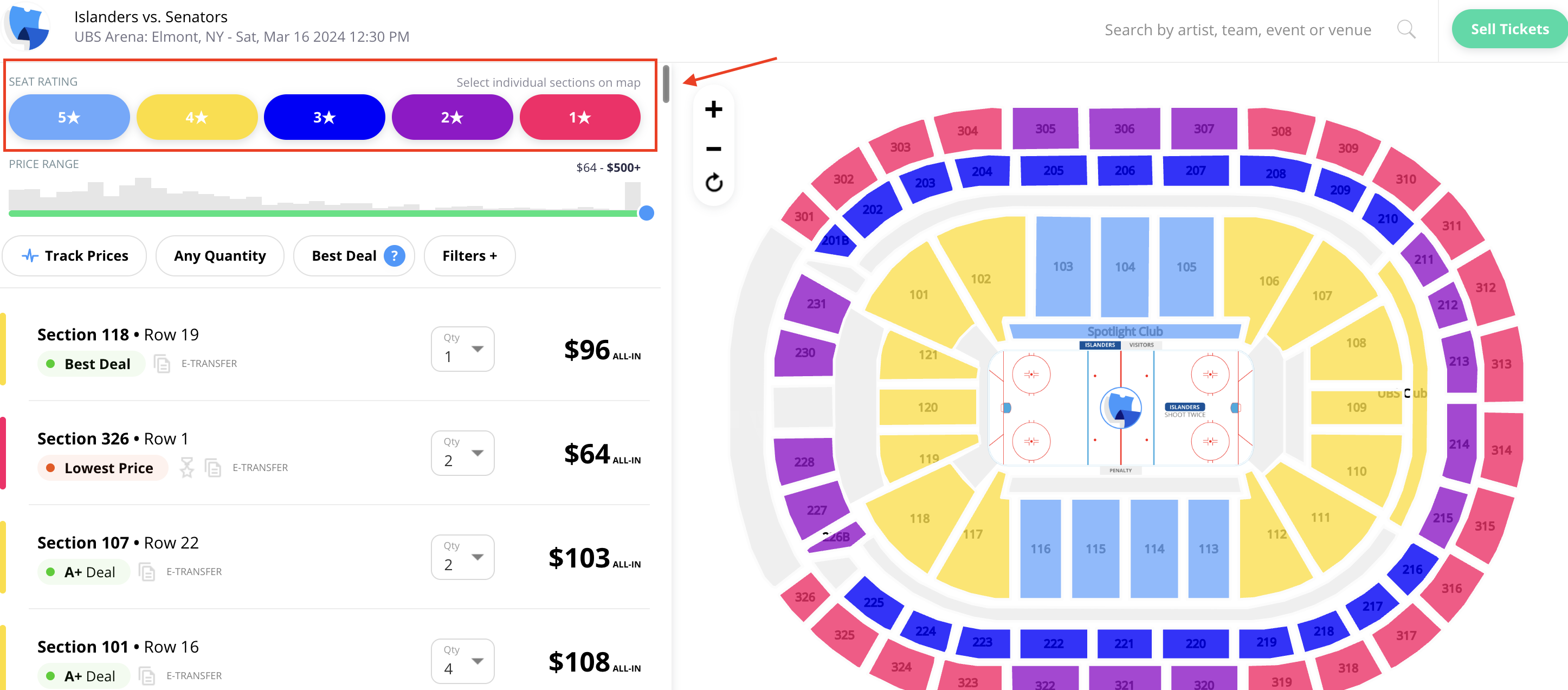Toggle the 5-star seat rating filter
Image resolution: width=1568 pixels, height=690 pixels.
pyautogui.click(x=69, y=117)
